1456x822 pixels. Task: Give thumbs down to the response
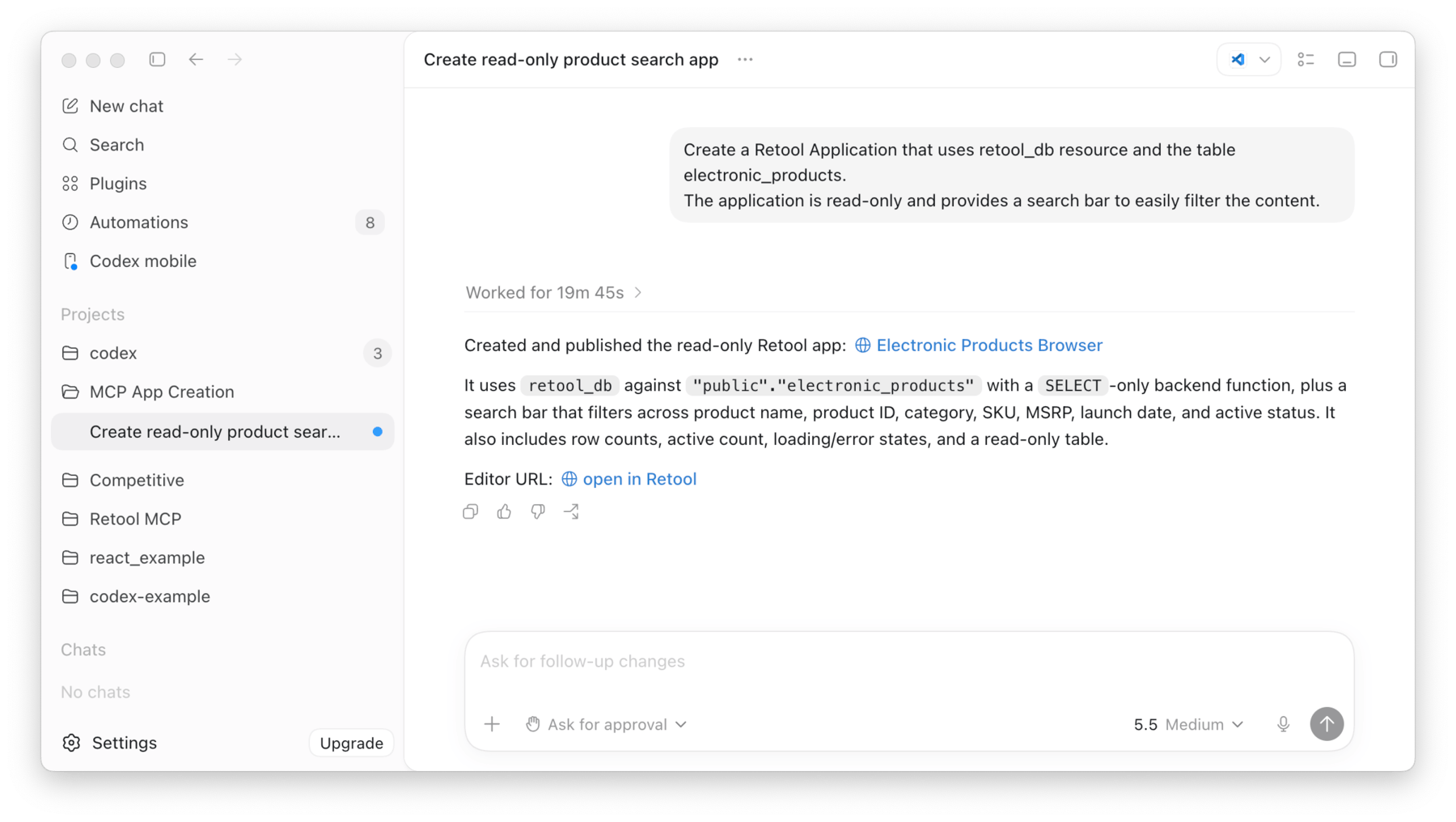click(538, 511)
